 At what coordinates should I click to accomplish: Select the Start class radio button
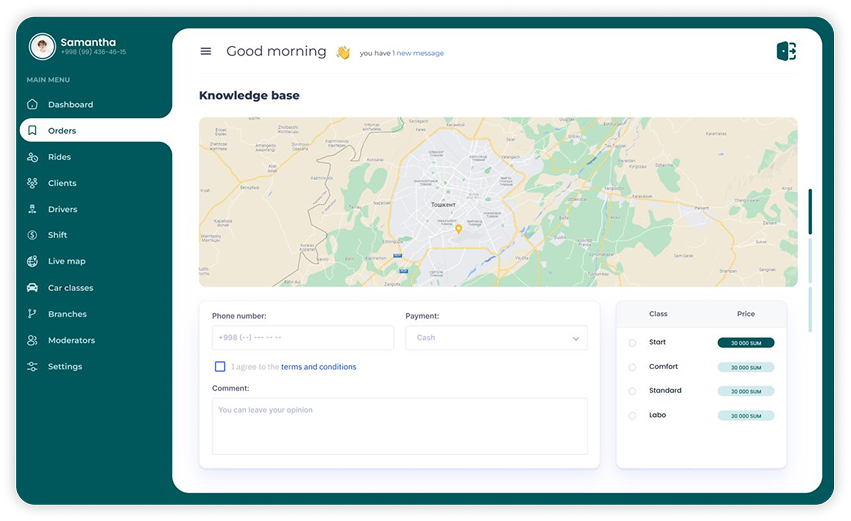[632, 343]
